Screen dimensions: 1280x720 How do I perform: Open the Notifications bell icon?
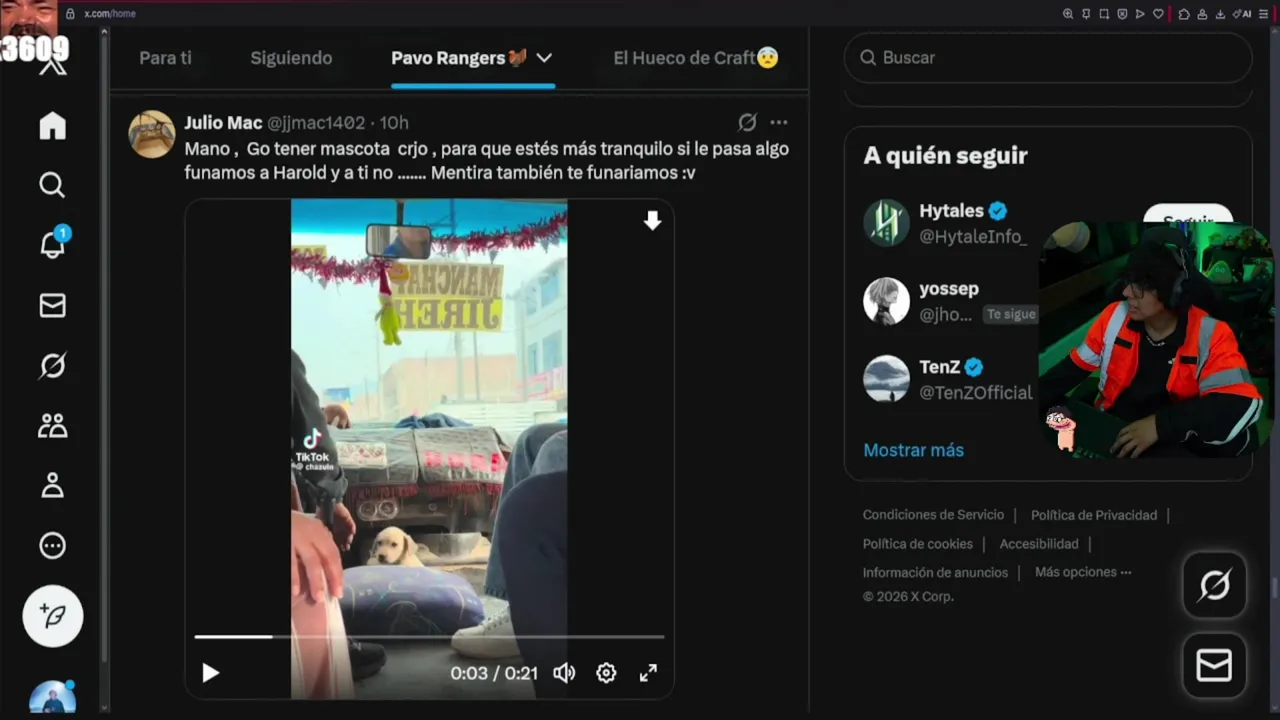52,244
